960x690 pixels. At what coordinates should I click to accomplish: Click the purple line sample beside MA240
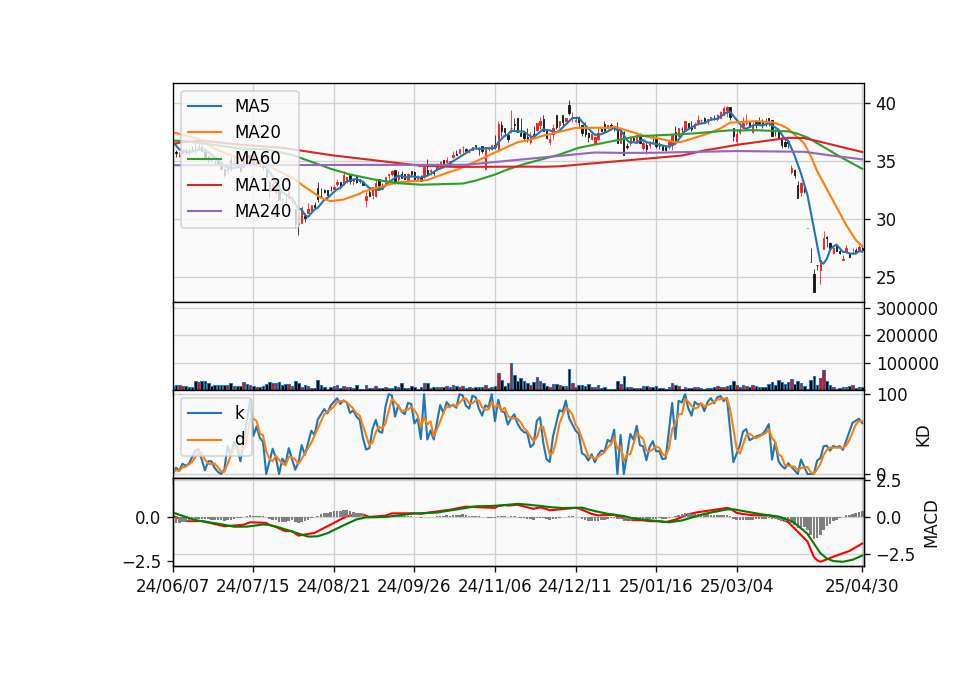204,211
